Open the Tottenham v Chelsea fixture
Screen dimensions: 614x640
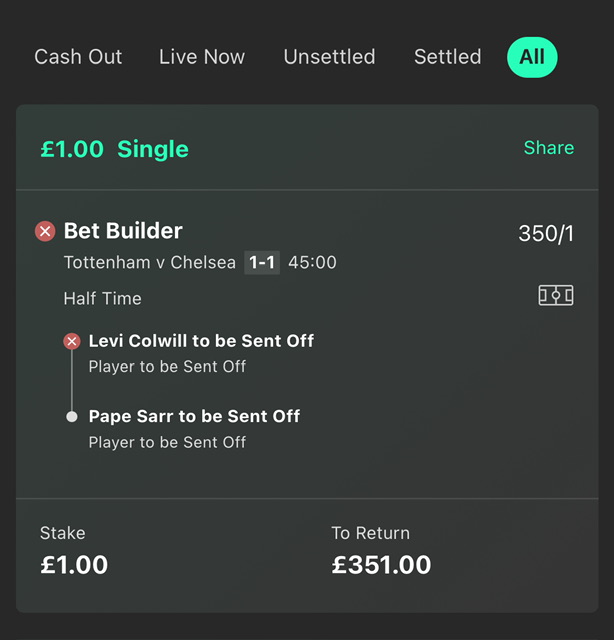coord(150,262)
